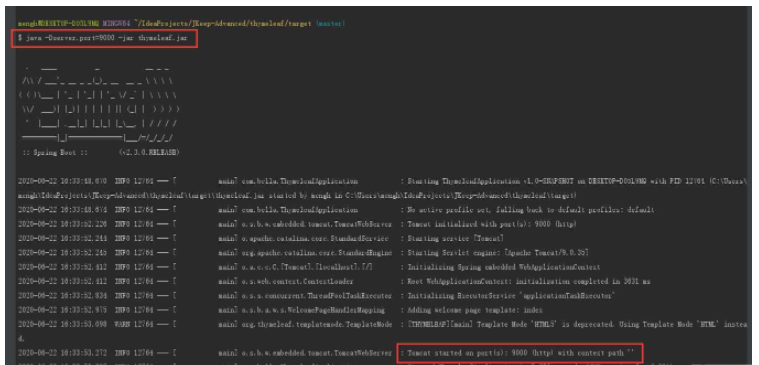Click "Template Mode 'HTML5' is deprecated" warning message
The width and height of the screenshot is (759, 365).
click(577, 324)
